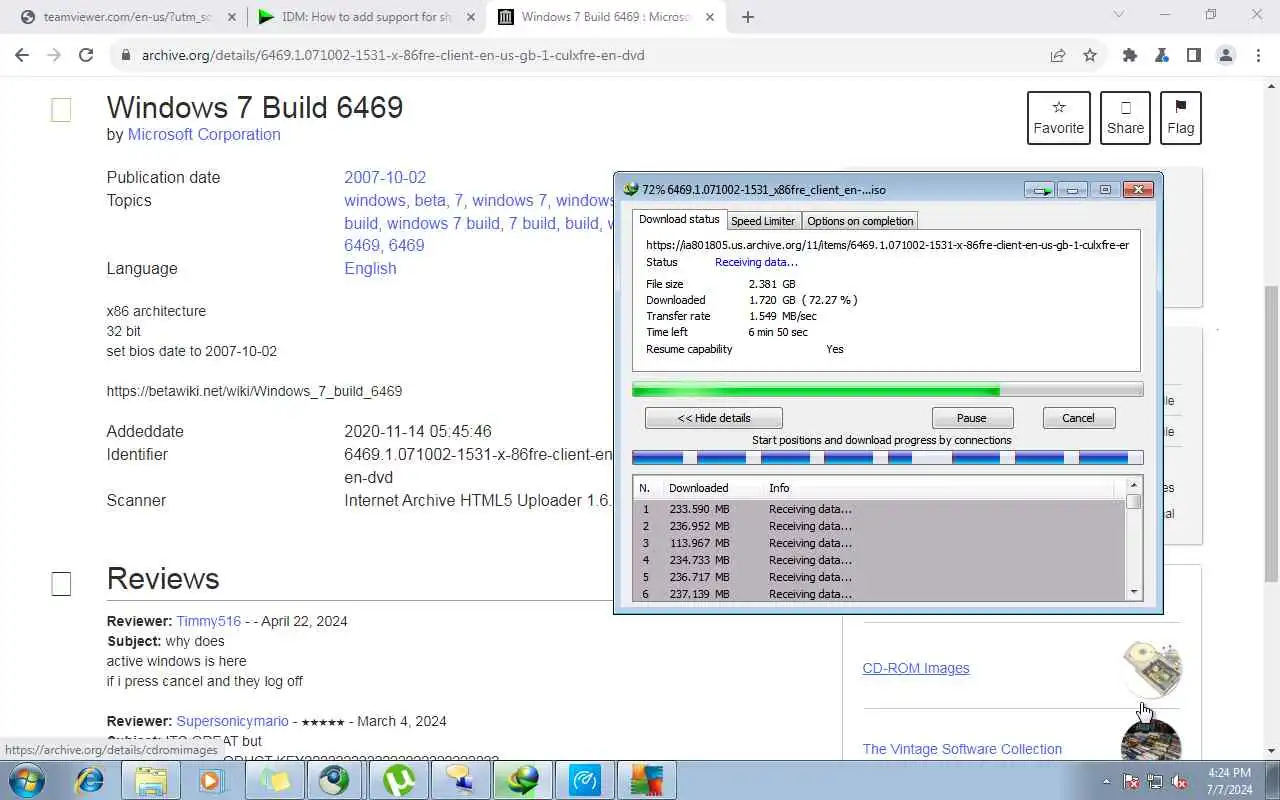Open Chrome labs flask icon

point(1162,55)
